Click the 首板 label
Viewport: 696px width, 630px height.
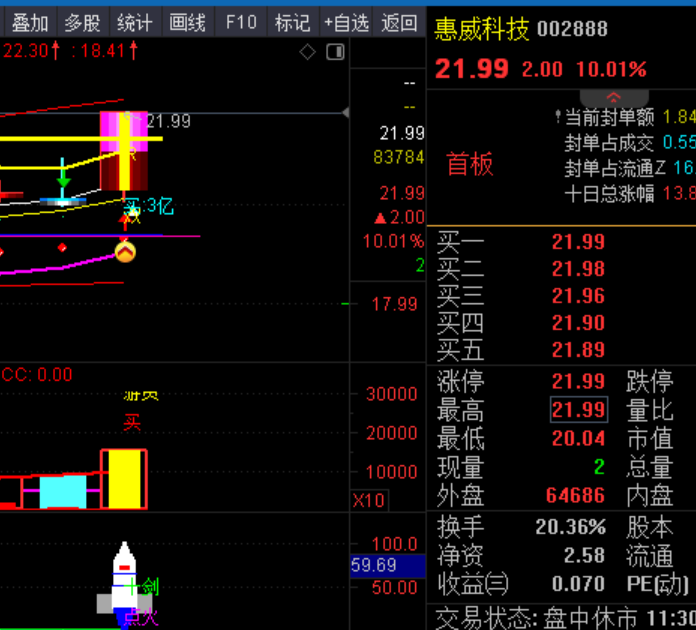click(x=470, y=164)
